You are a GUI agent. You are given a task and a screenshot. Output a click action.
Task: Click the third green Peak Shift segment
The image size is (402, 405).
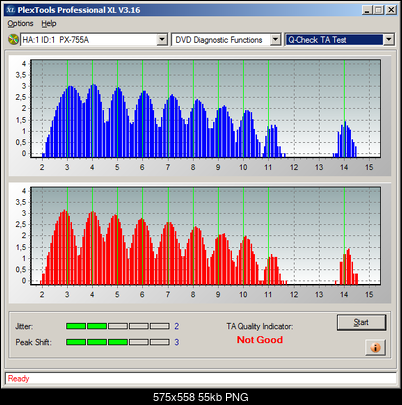[x=118, y=342]
